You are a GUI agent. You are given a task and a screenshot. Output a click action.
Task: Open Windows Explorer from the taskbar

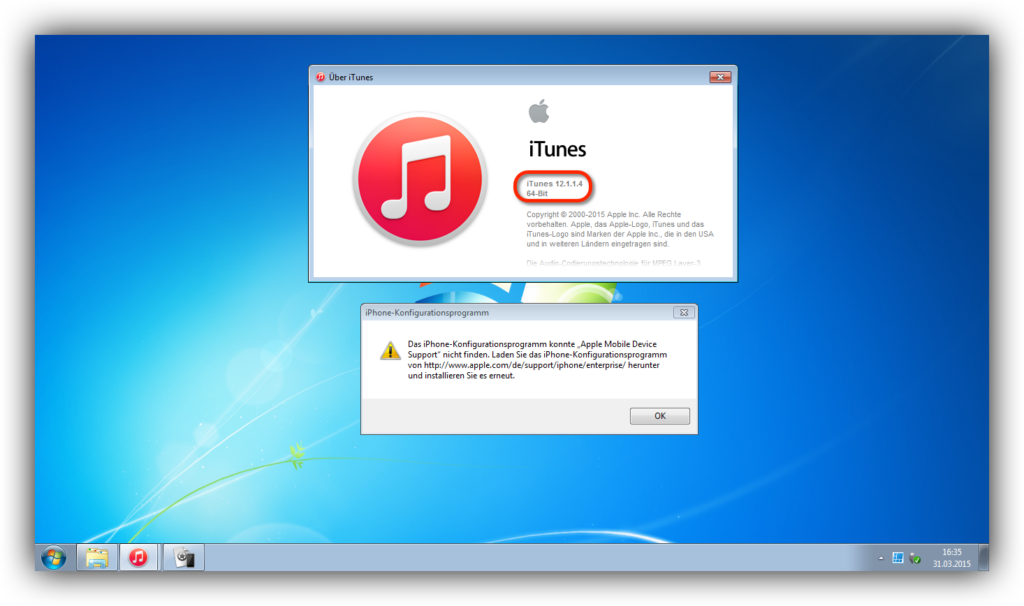tap(97, 558)
